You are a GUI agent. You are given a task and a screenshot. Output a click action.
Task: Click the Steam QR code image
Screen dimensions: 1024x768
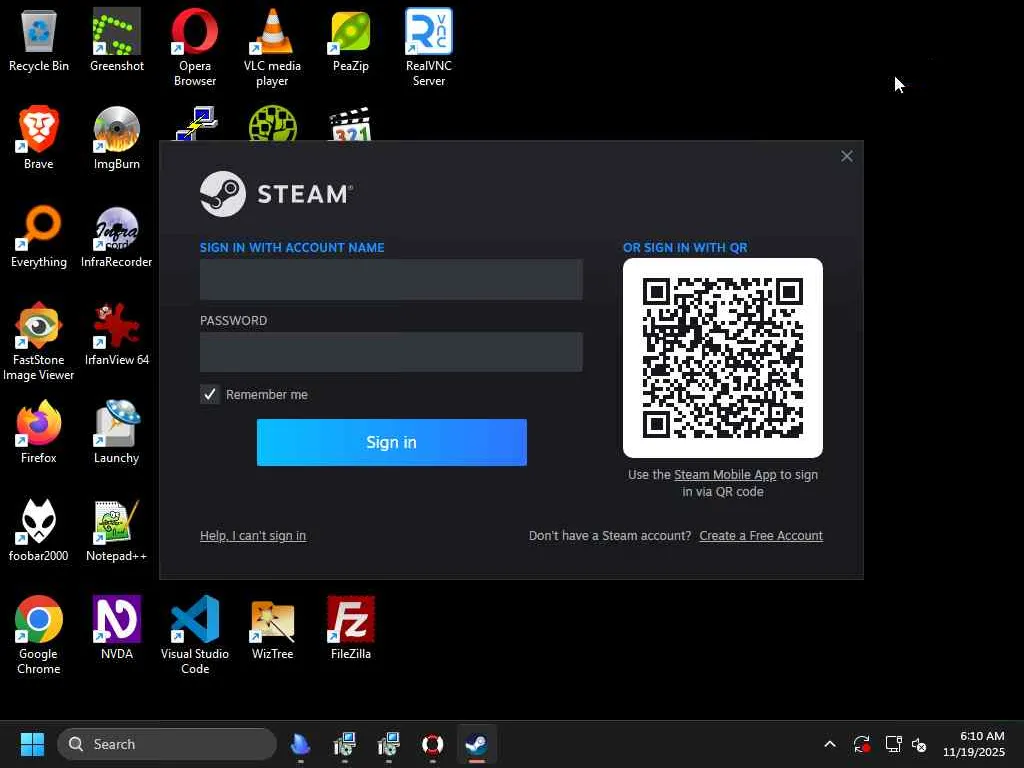(x=722, y=358)
